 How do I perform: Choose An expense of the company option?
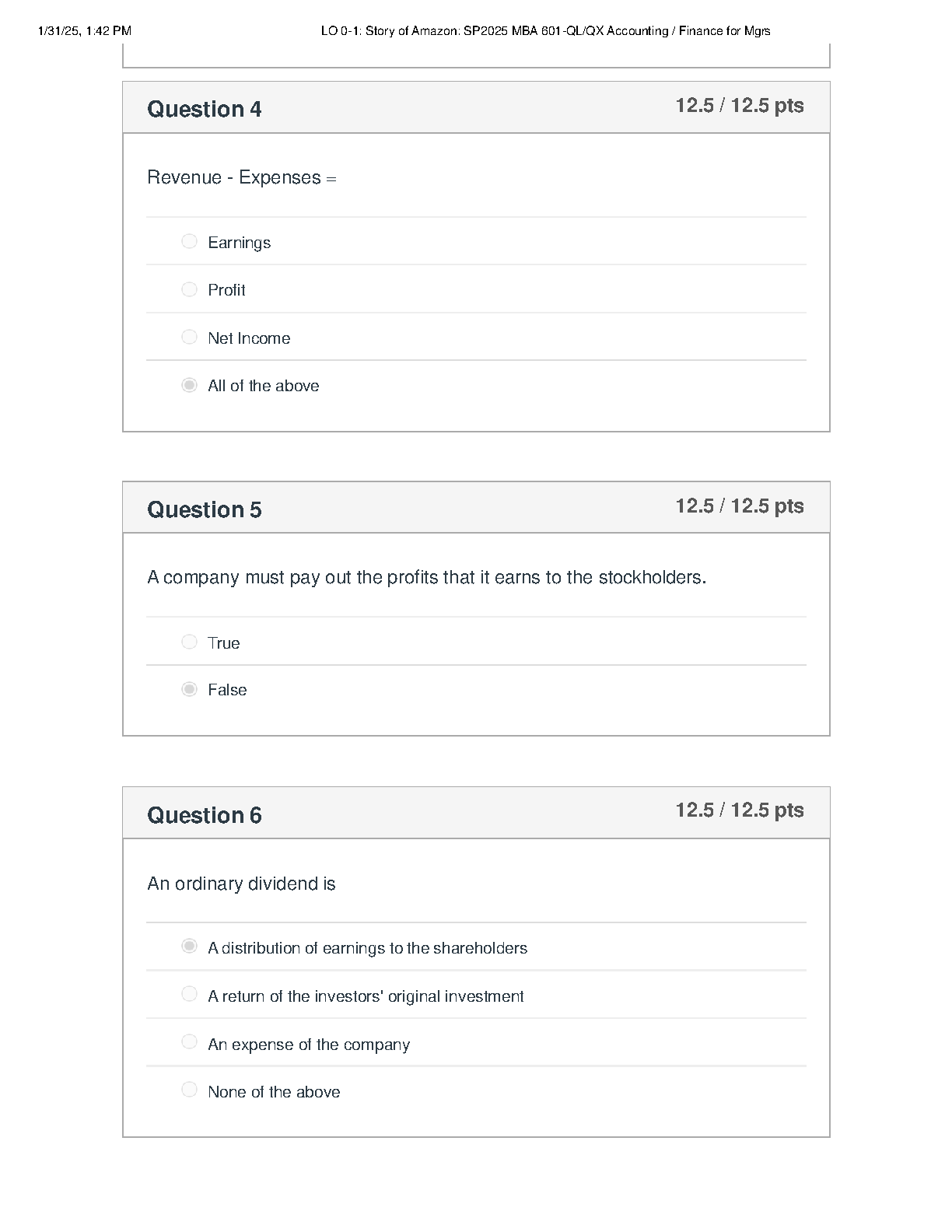pyautogui.click(x=189, y=1041)
